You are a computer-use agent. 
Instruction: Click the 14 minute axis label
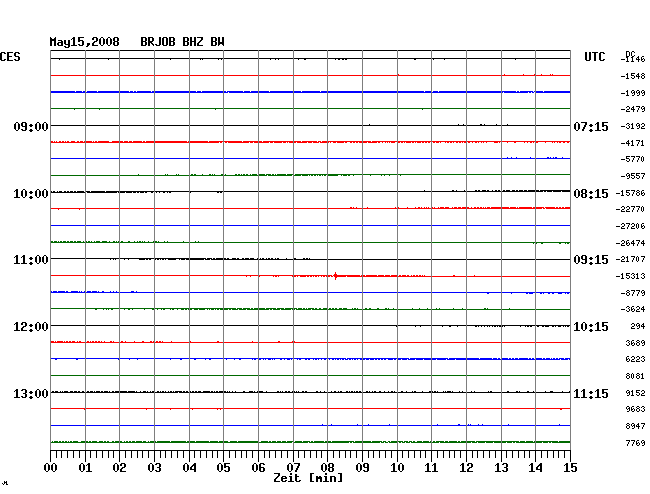535,468
